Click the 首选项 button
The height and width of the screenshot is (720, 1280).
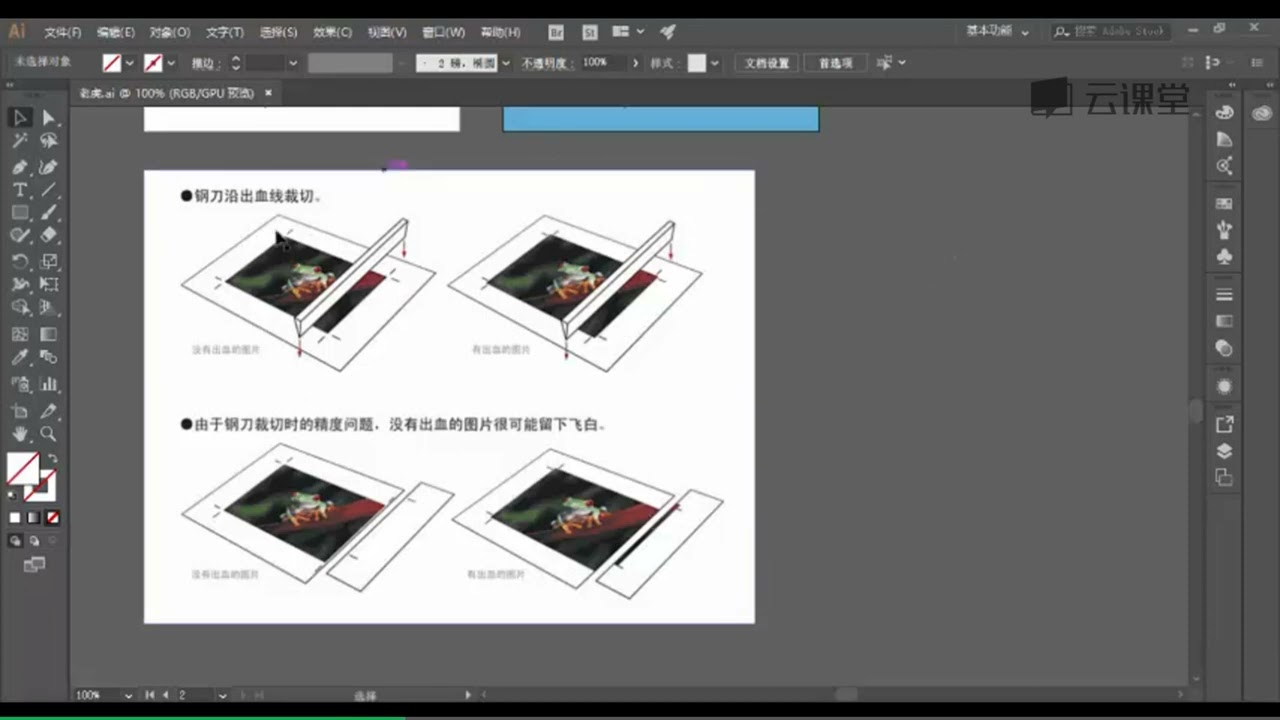coord(835,63)
